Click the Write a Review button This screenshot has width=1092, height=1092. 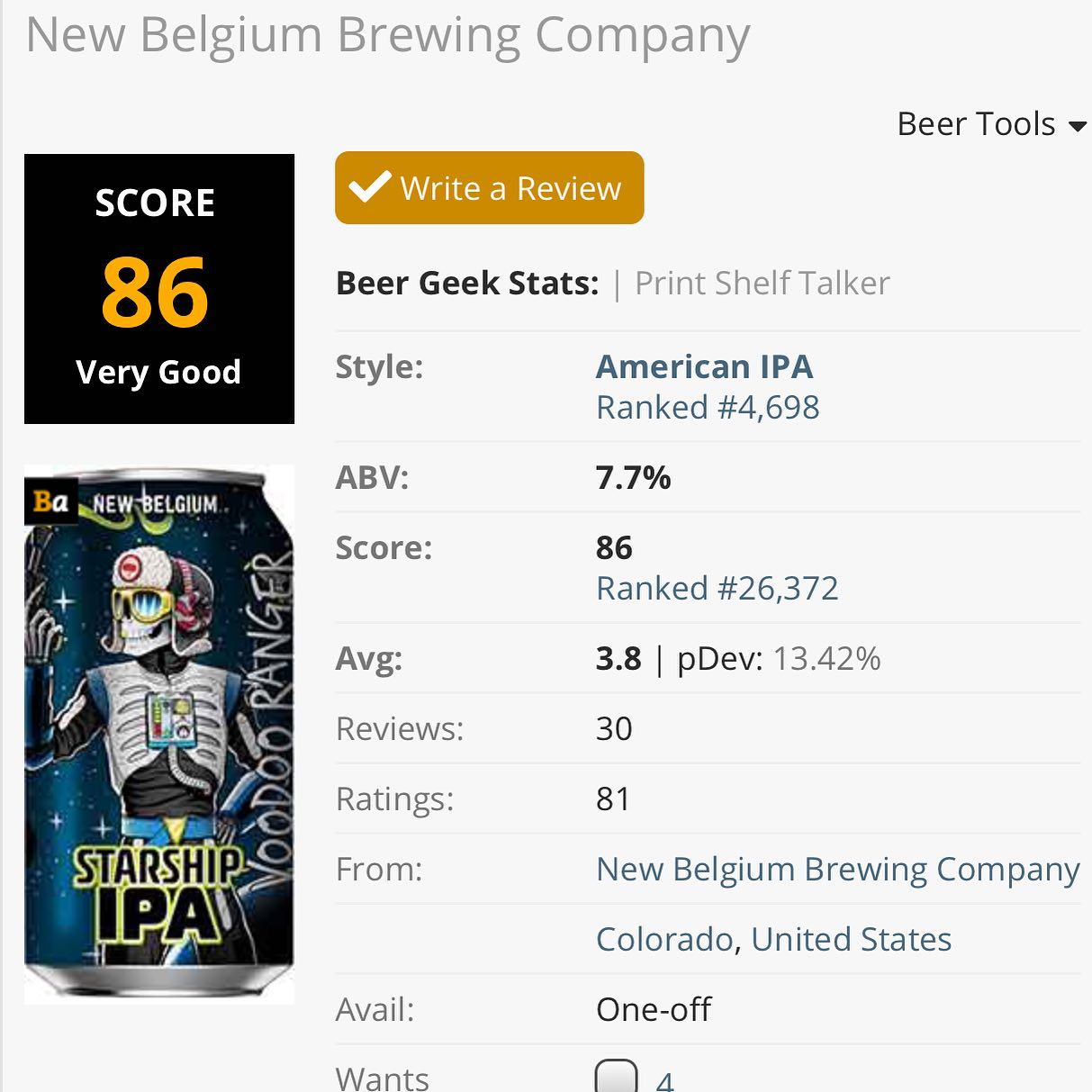489,187
